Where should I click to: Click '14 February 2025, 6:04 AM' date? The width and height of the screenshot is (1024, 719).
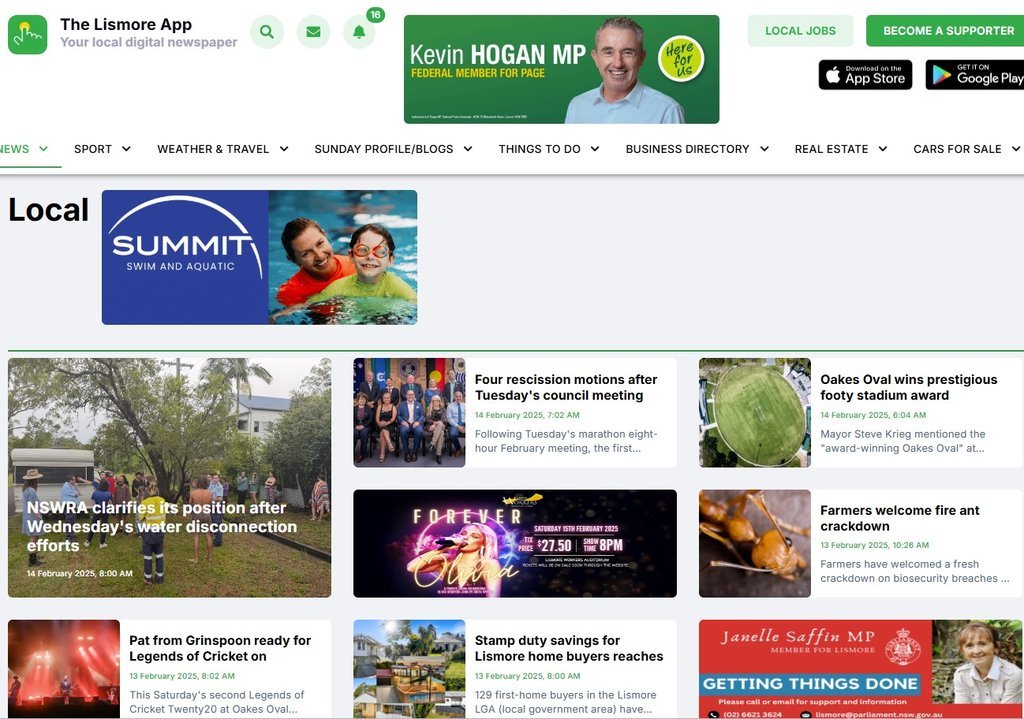tap(873, 415)
